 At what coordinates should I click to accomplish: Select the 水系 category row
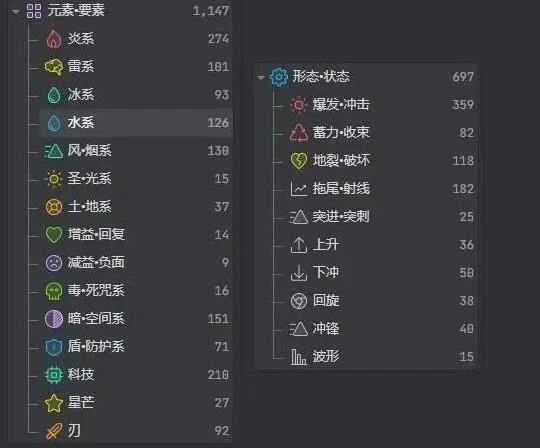[x=136, y=123]
